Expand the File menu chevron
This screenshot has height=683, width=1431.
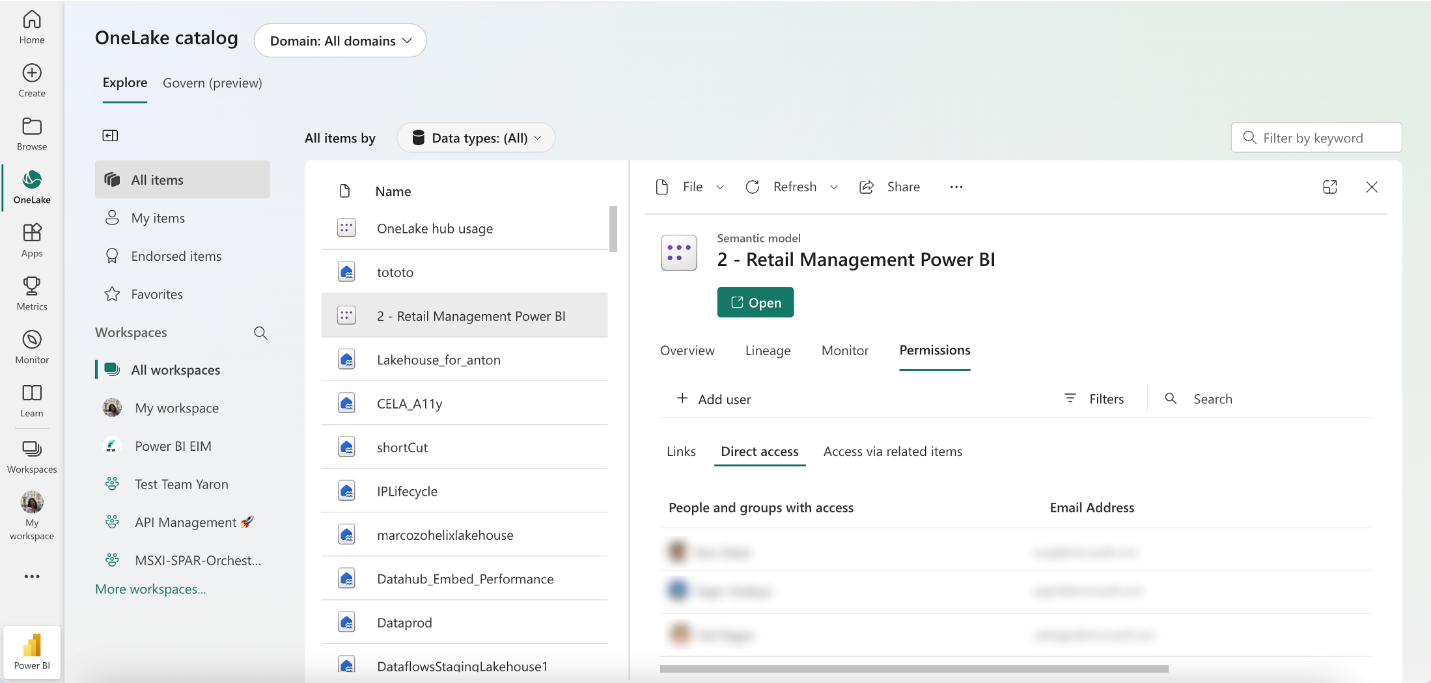point(720,187)
